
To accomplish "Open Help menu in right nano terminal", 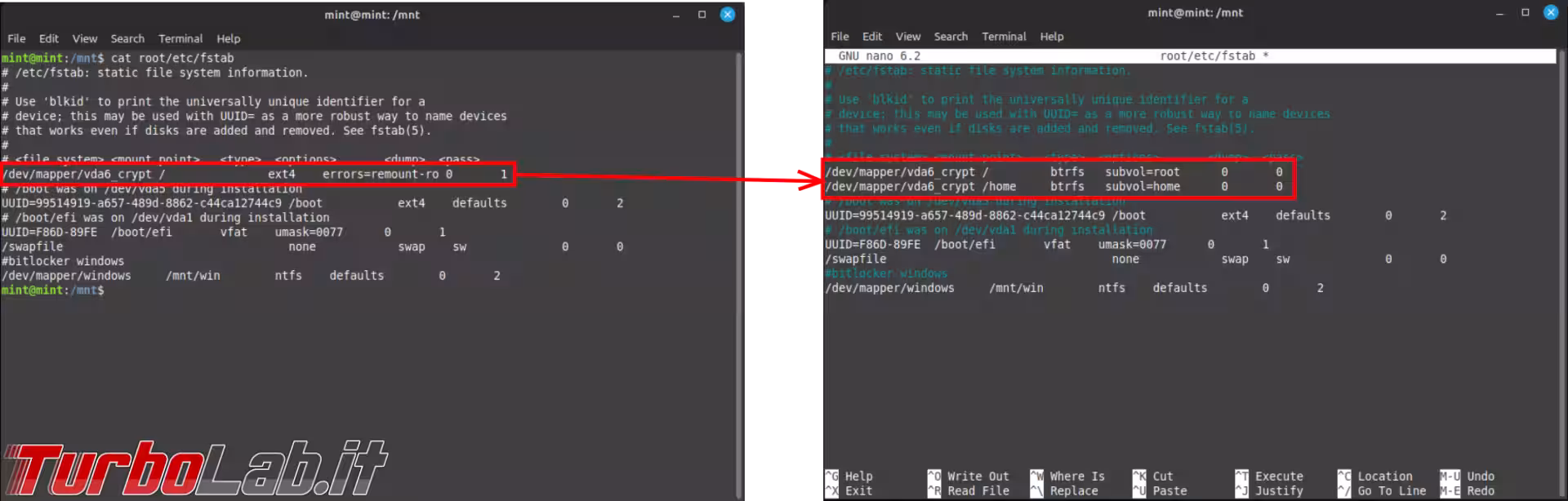I will click(x=1052, y=37).
